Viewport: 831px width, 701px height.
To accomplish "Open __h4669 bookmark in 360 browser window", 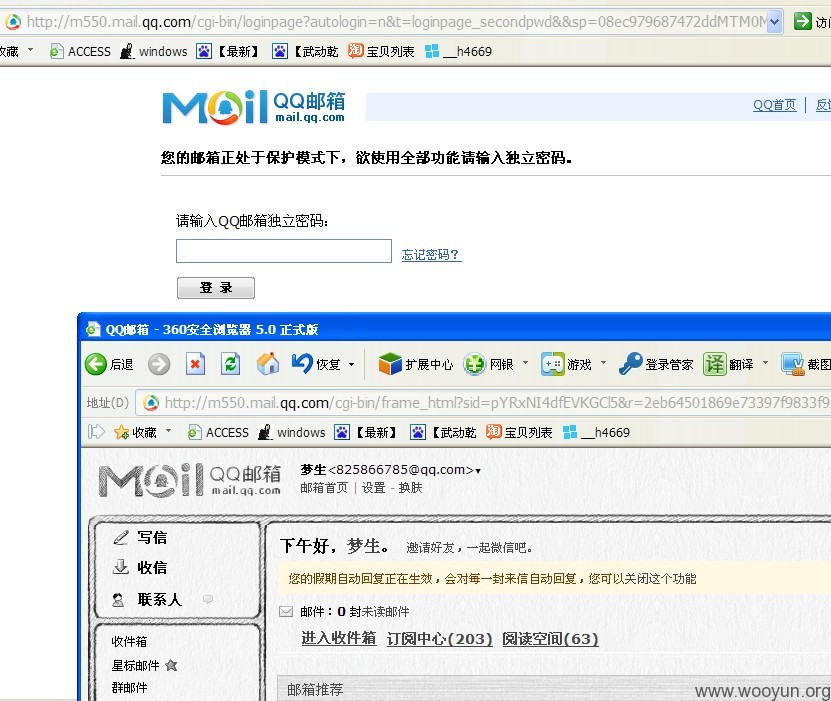I will click(596, 432).
